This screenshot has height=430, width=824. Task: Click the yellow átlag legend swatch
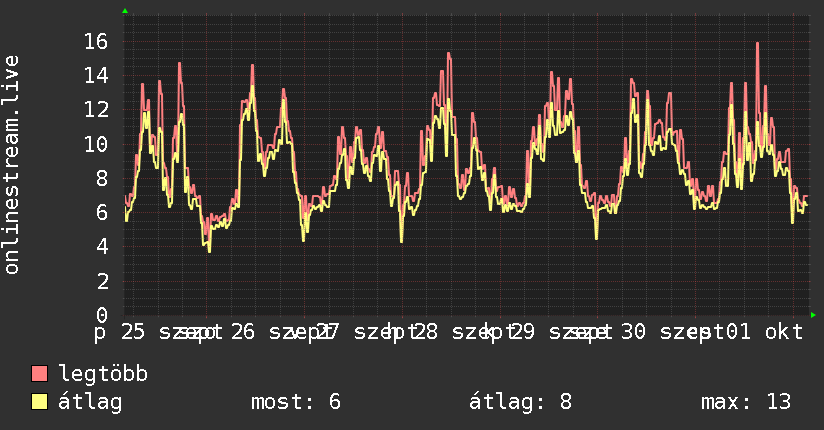tap(39, 402)
